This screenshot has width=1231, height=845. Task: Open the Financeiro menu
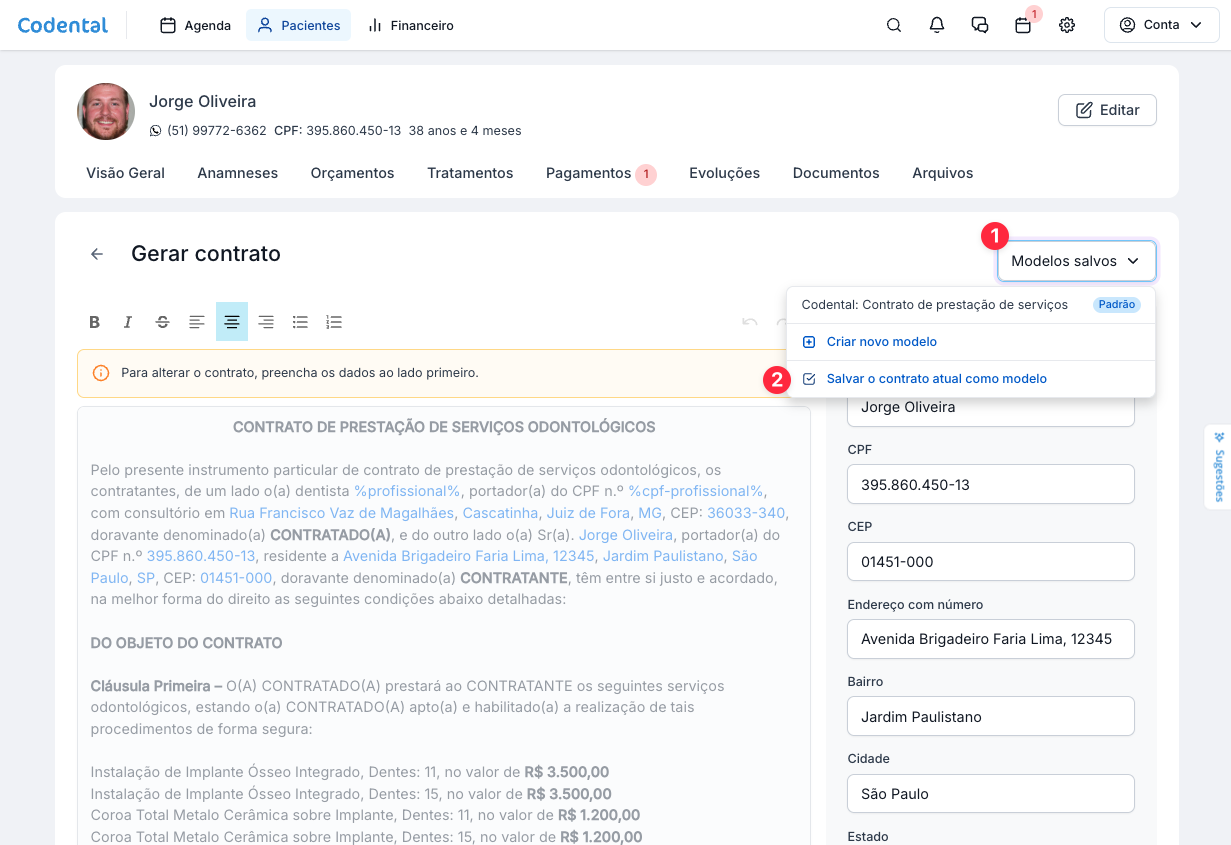point(411,25)
